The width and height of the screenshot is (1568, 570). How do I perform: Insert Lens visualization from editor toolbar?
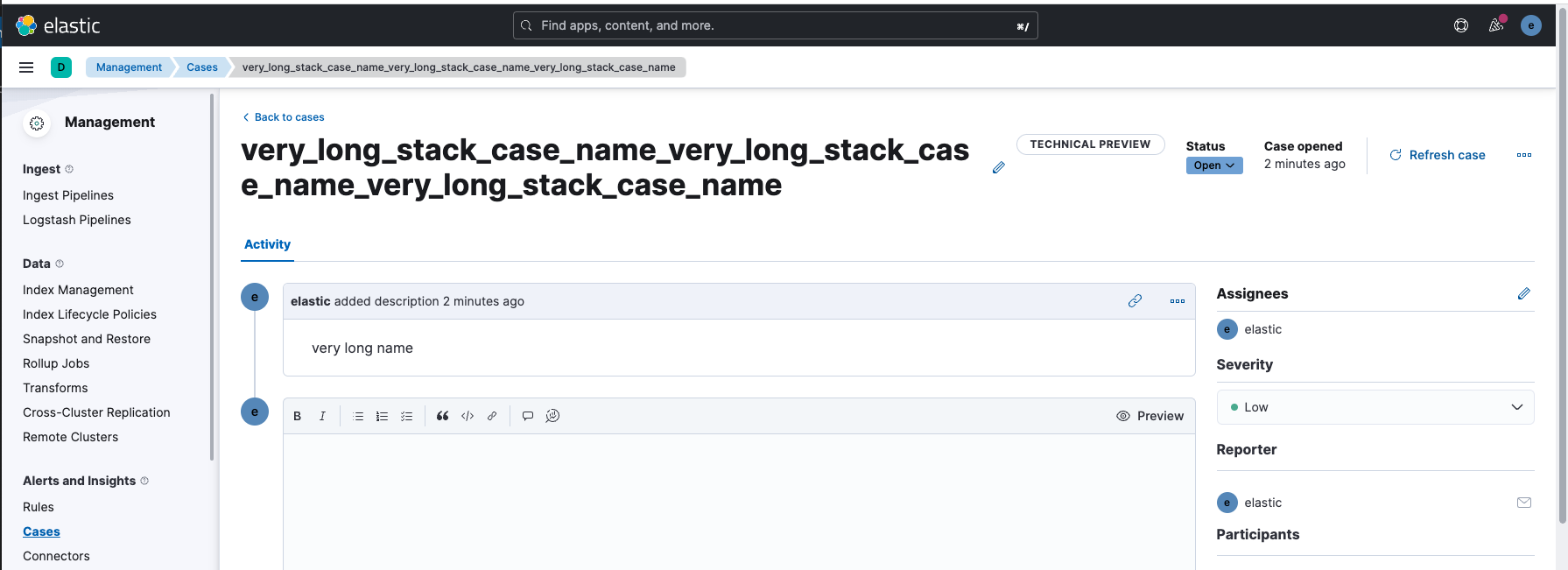click(x=552, y=416)
